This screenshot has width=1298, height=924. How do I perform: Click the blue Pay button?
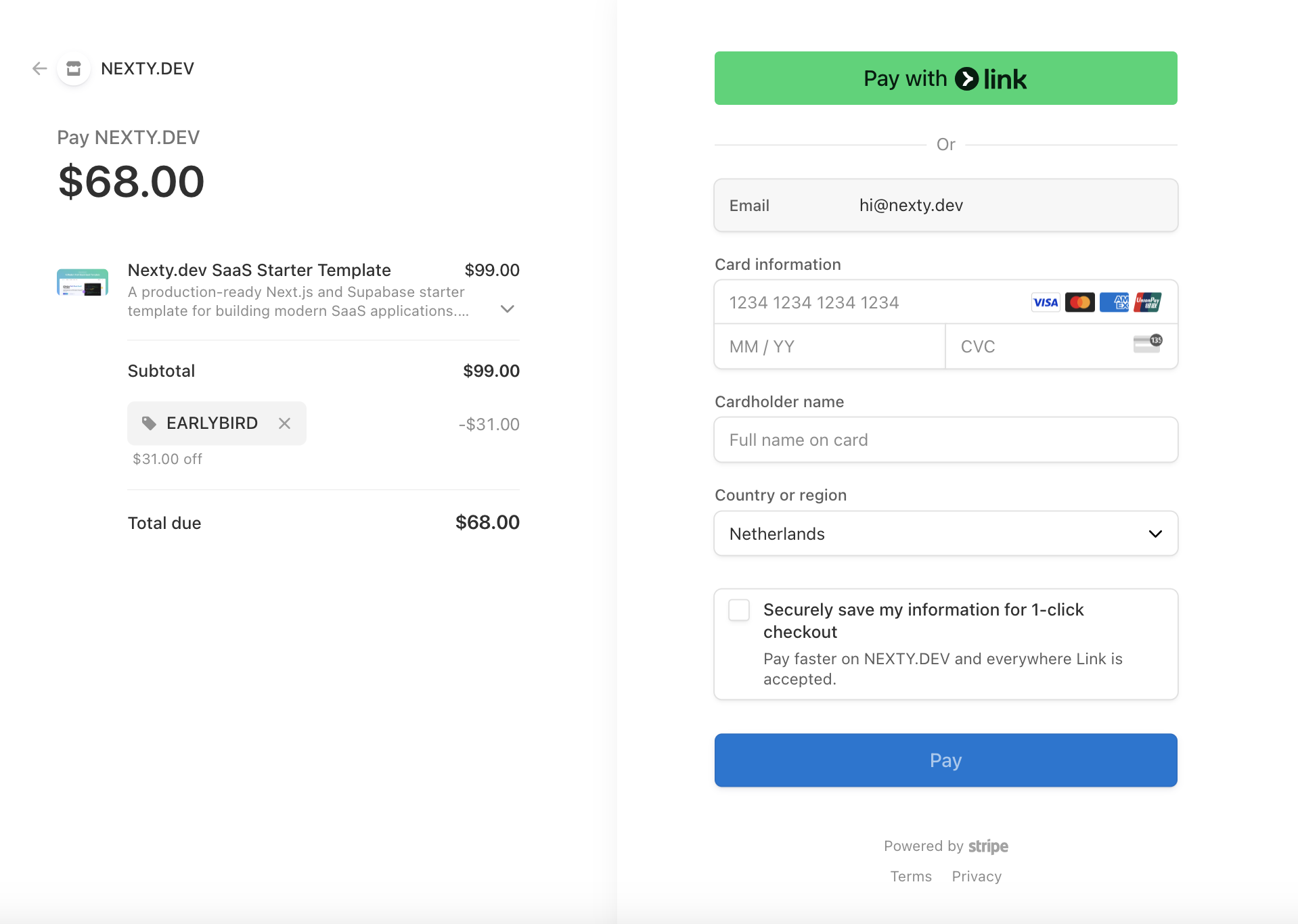pos(945,760)
